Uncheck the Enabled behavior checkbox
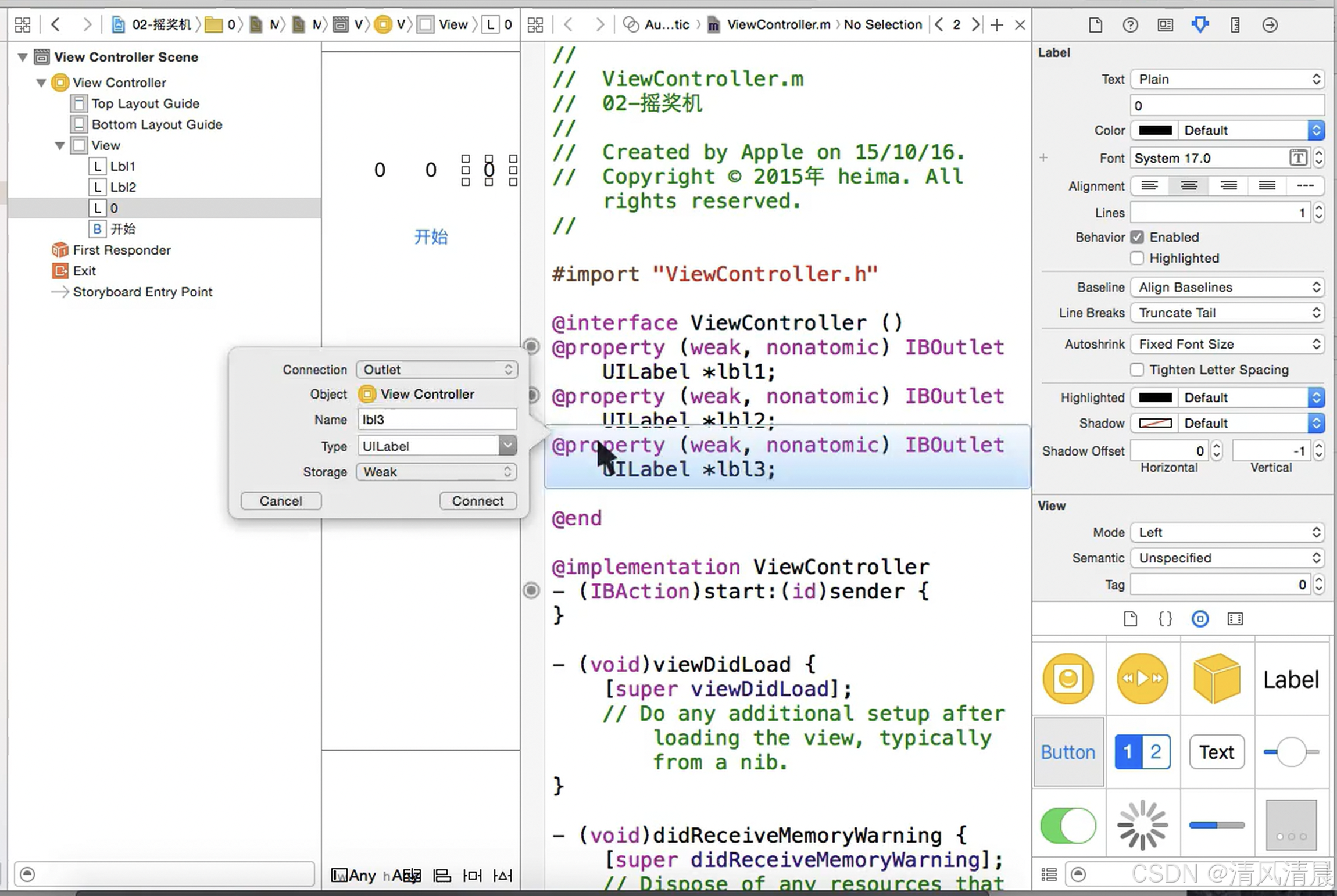 click(x=1137, y=237)
